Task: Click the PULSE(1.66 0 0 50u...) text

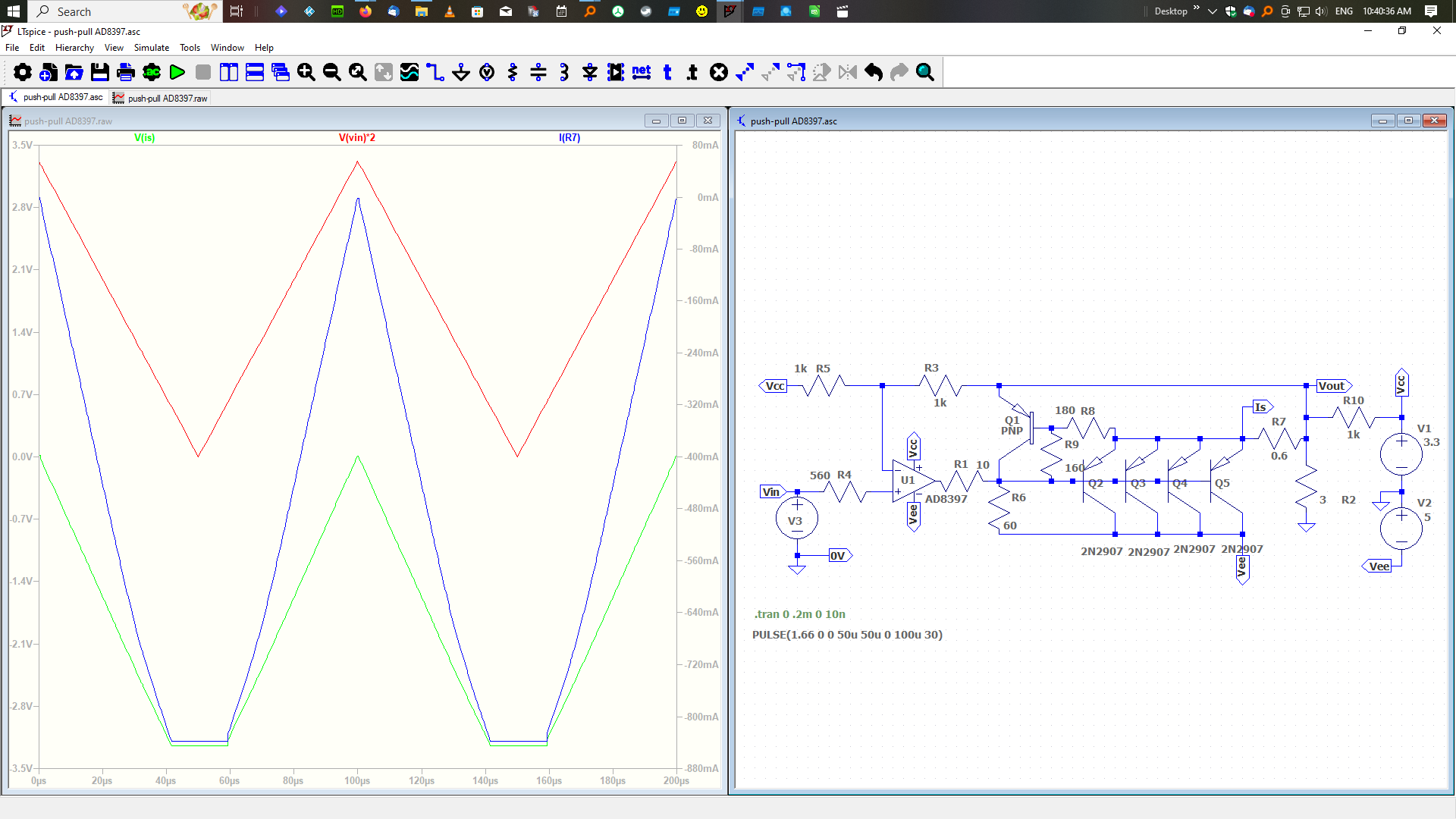Action: (x=847, y=635)
